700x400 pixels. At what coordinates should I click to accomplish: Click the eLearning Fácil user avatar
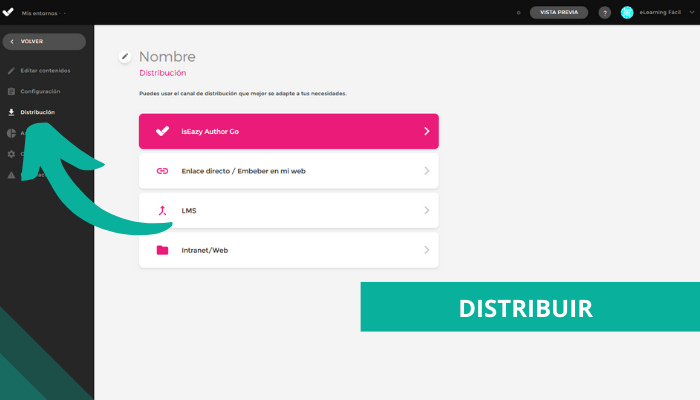click(x=627, y=12)
